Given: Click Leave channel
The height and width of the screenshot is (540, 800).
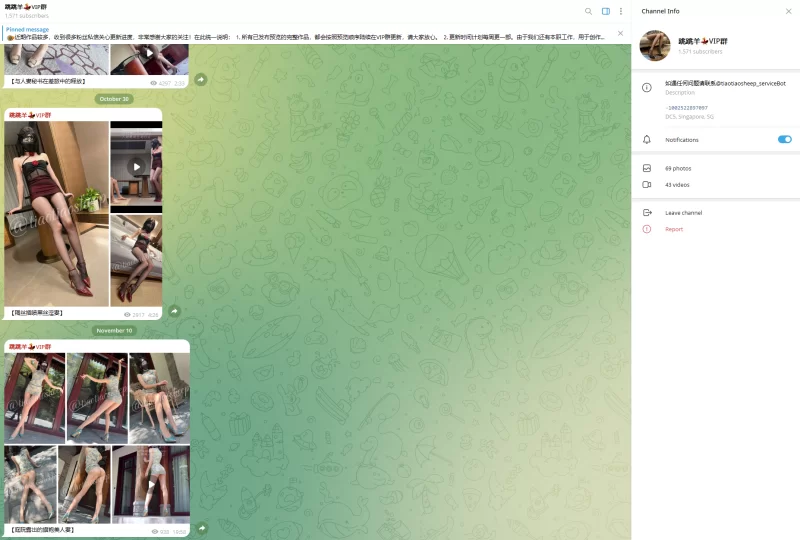Looking at the screenshot, I should click(x=683, y=213).
